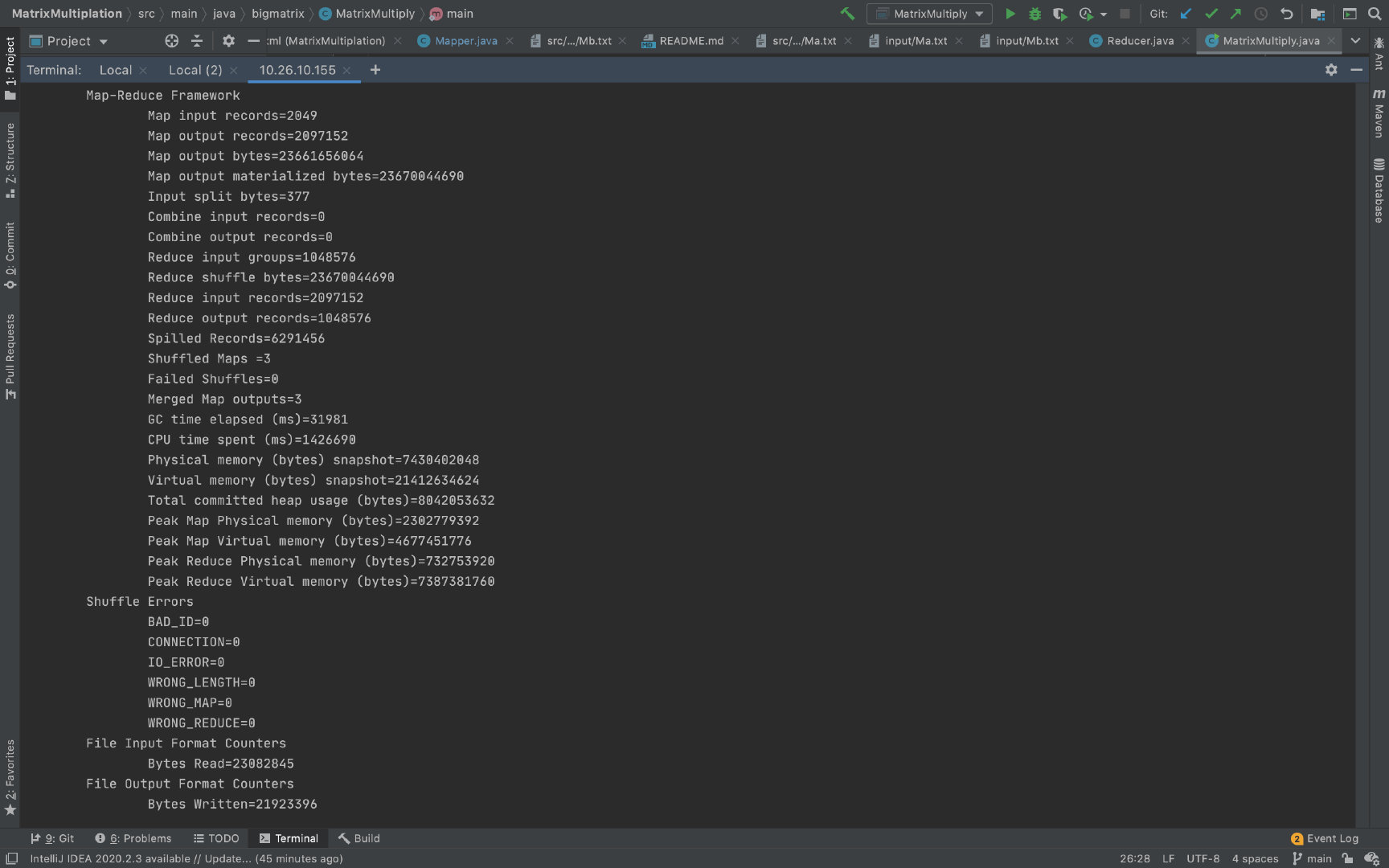This screenshot has width=1389, height=868.
Task: Open Terminal settings gear icon
Action: pos(1331,70)
